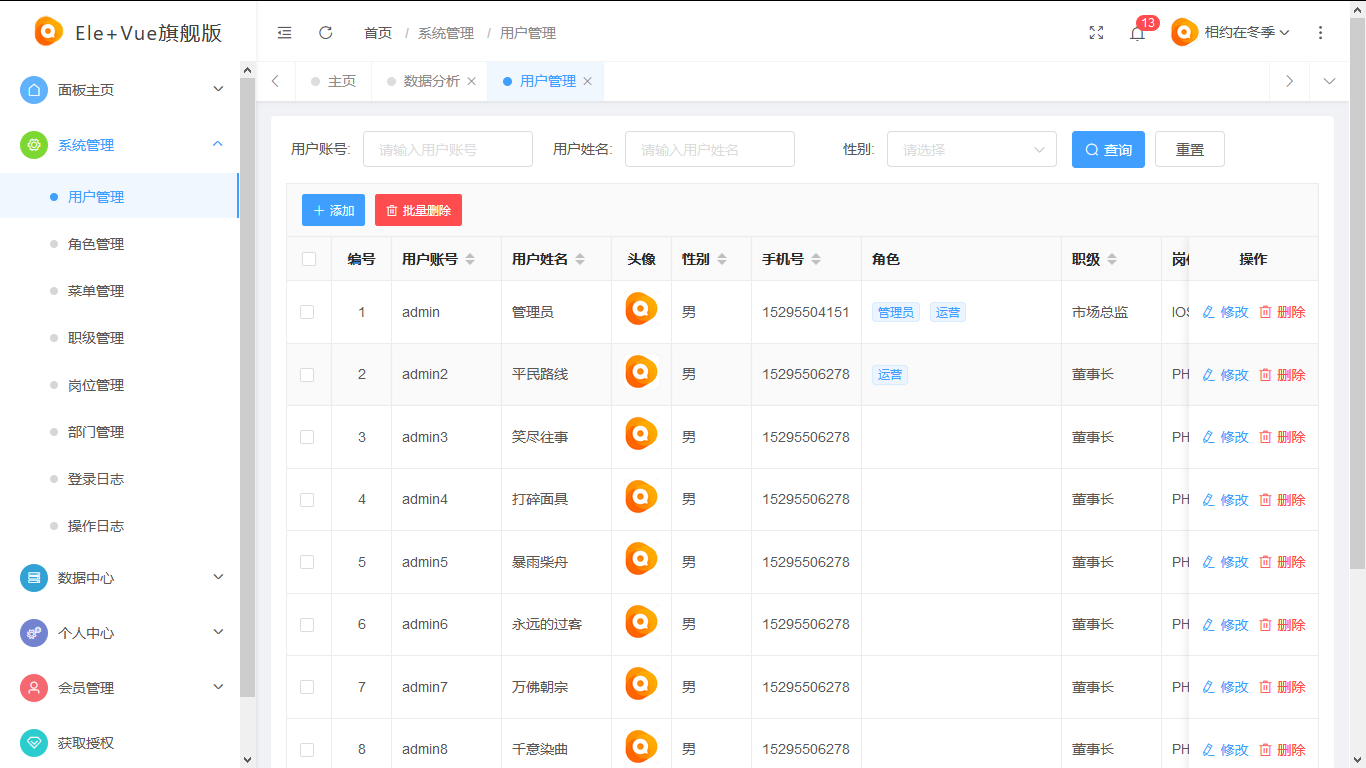This screenshot has width=1366, height=768.
Task: Check the row for admin8
Action: [x=307, y=749]
